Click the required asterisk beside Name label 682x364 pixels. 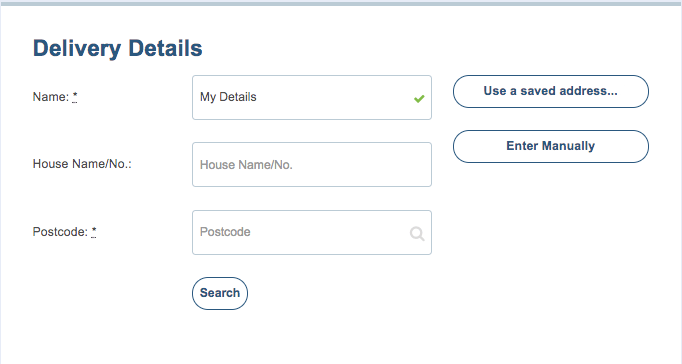[x=75, y=97]
